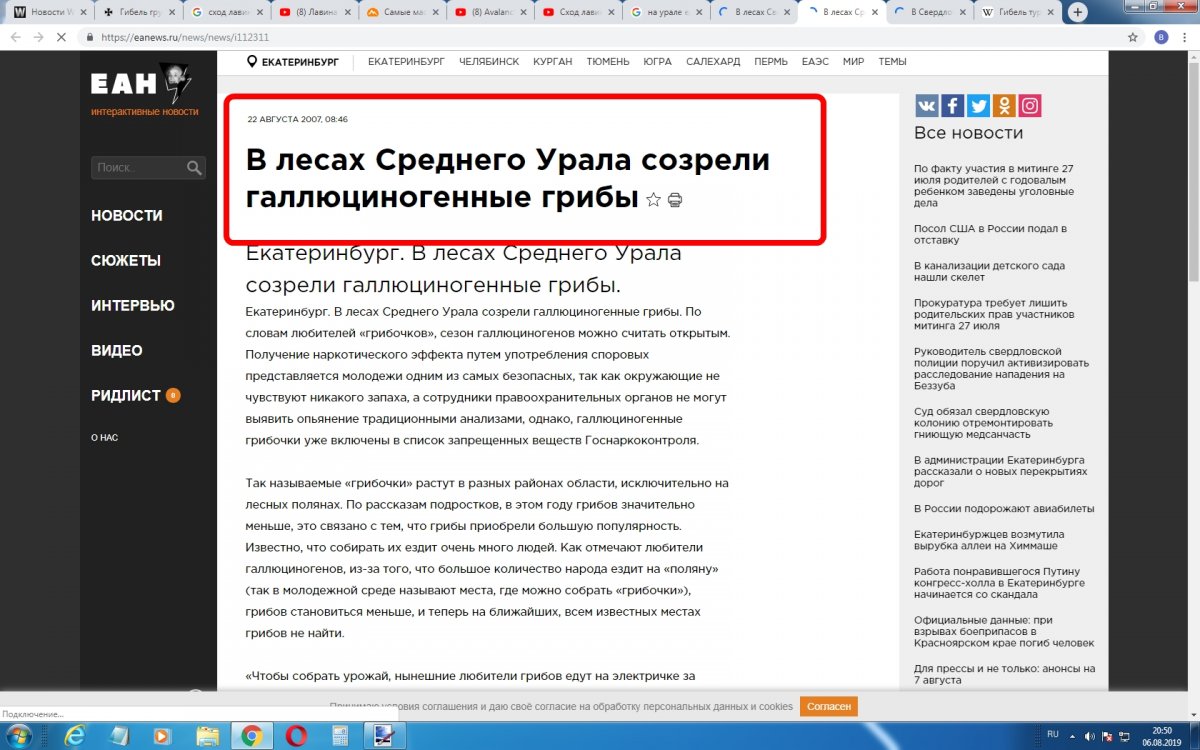The height and width of the screenshot is (750, 1200).
Task: Open the Chrome three-dot menu
Action: 1185,37
